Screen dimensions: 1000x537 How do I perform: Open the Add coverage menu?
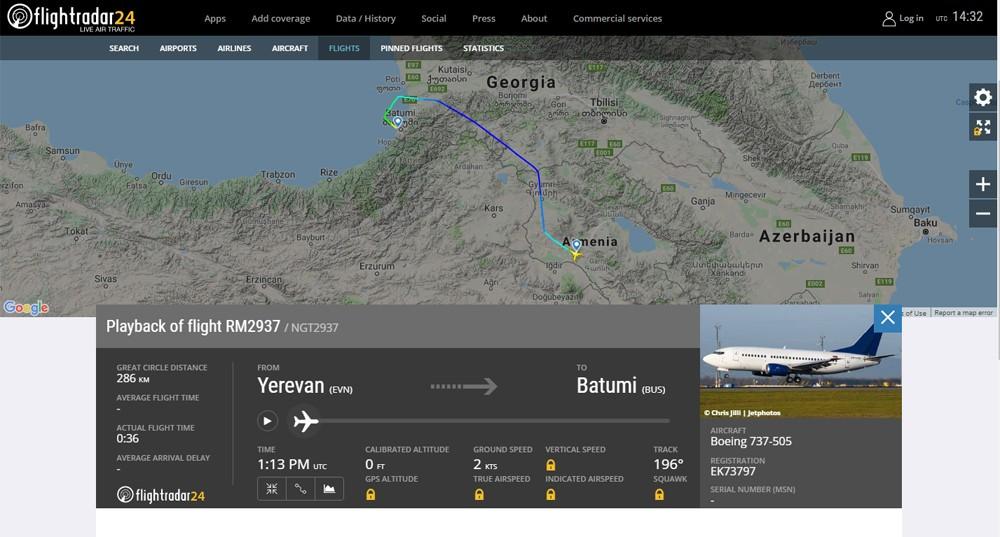(x=280, y=18)
